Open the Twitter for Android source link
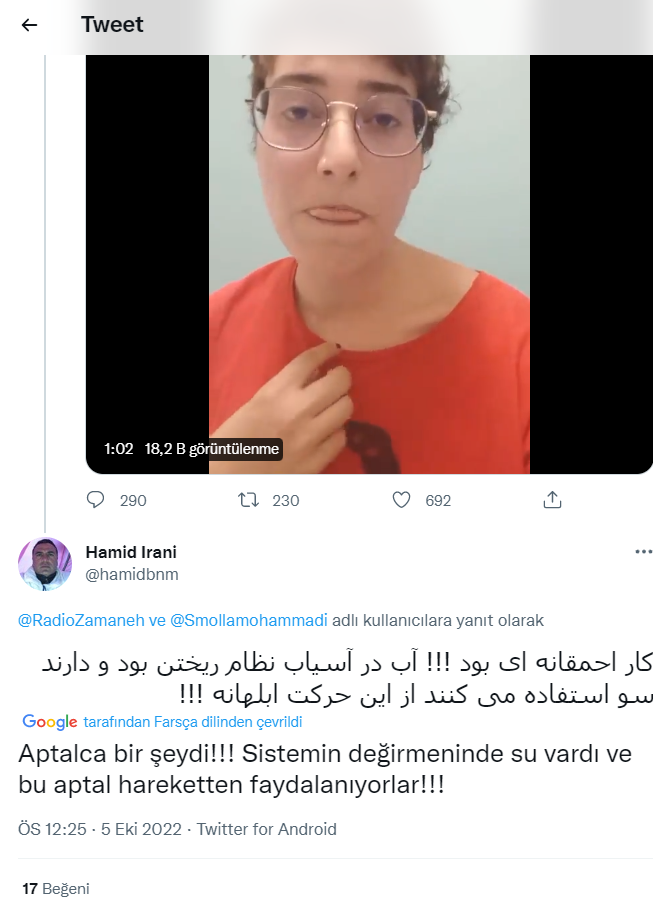 tap(266, 829)
